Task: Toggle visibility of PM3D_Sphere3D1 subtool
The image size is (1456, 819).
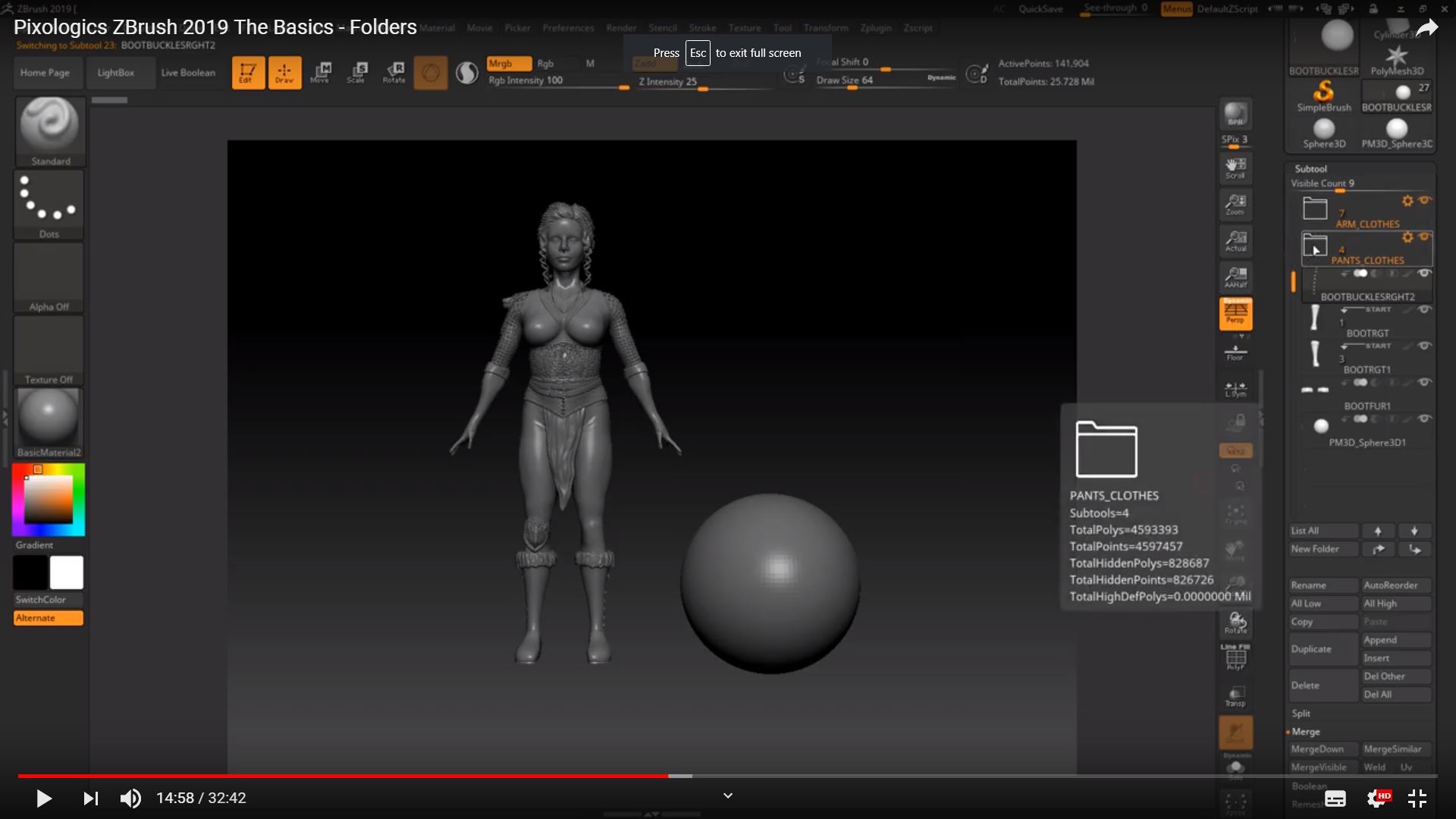Action: pos(1425,419)
